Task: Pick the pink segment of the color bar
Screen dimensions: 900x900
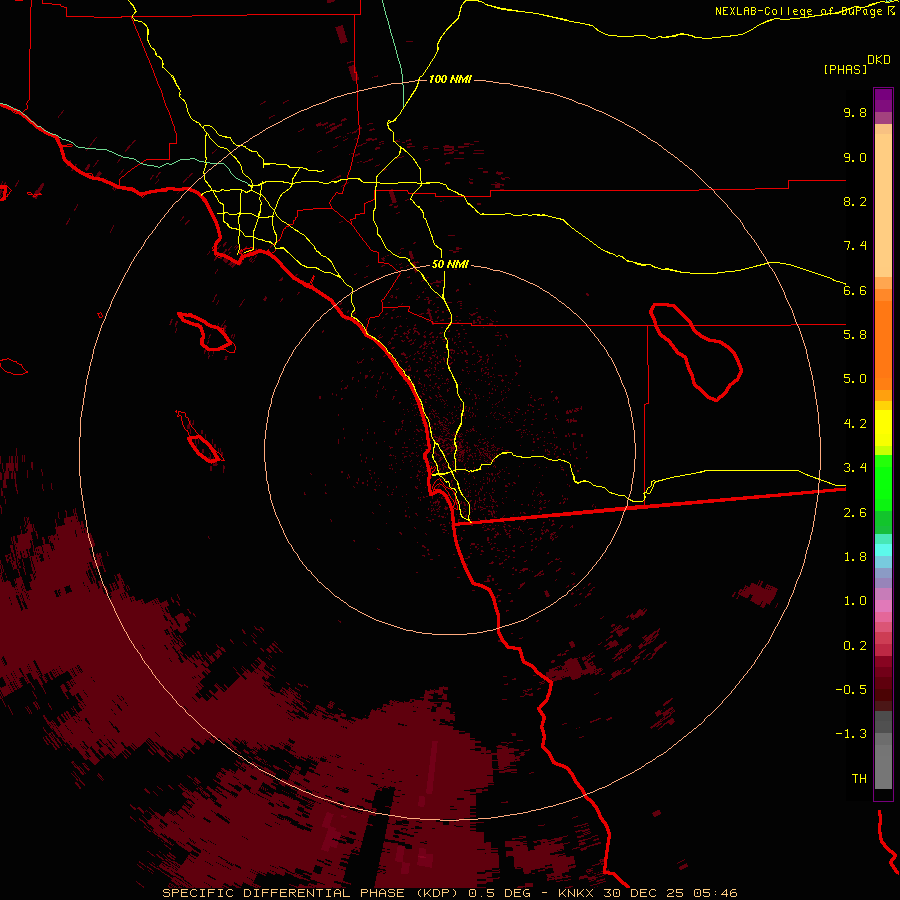Action: (x=883, y=606)
